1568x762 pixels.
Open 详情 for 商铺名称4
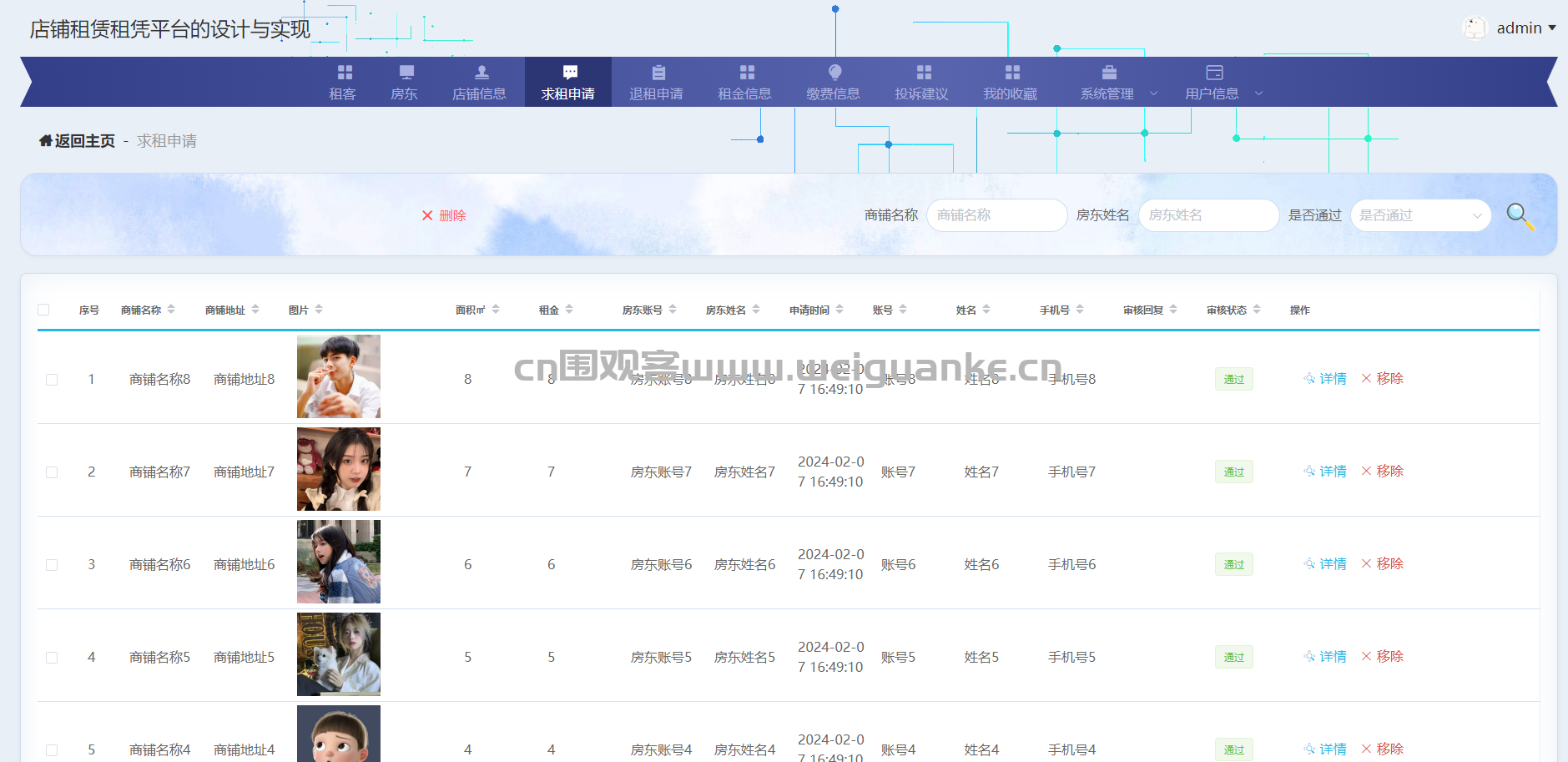1325,749
